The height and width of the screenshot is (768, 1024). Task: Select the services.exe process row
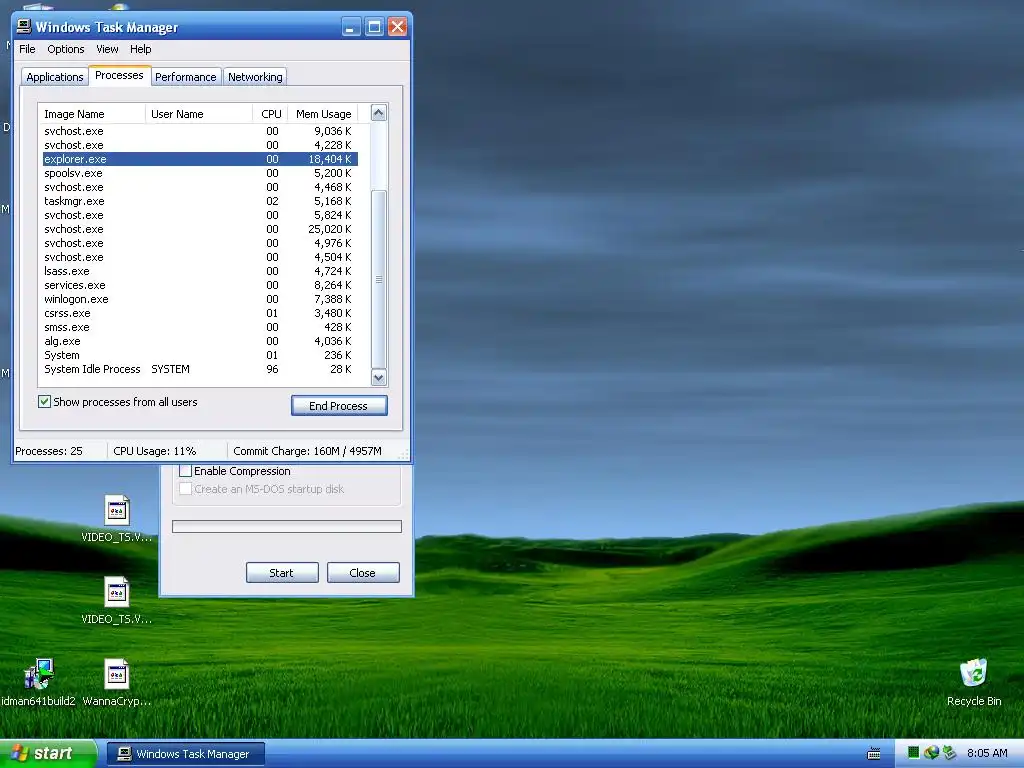tap(200, 285)
